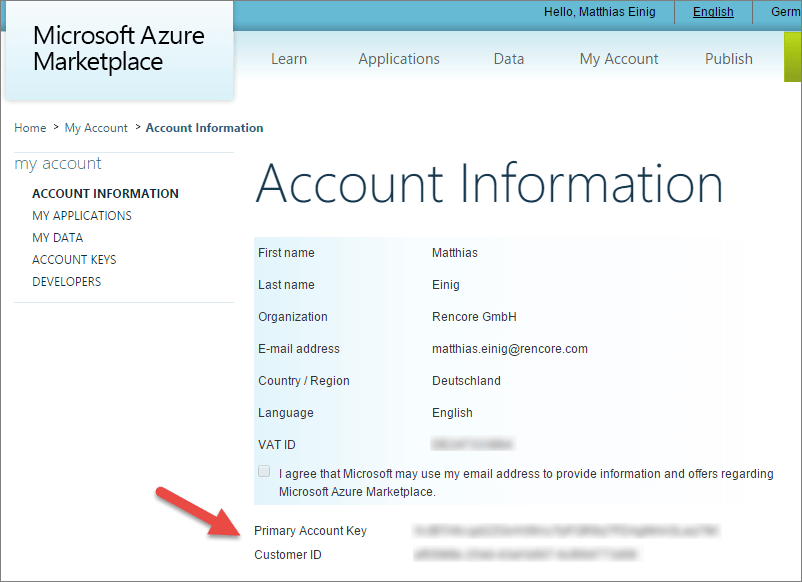Click the first name value 'Matthias'
This screenshot has height=582, width=802.
455,253
